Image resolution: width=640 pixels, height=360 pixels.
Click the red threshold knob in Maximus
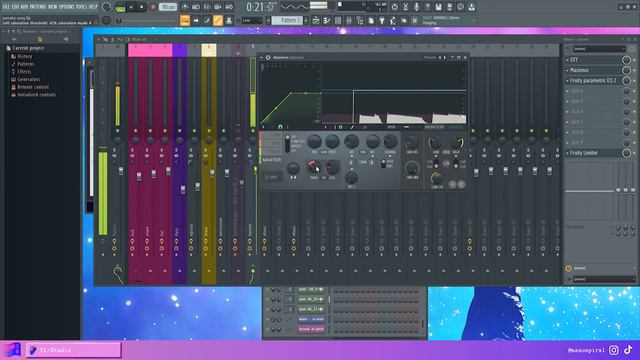[x=314, y=167]
